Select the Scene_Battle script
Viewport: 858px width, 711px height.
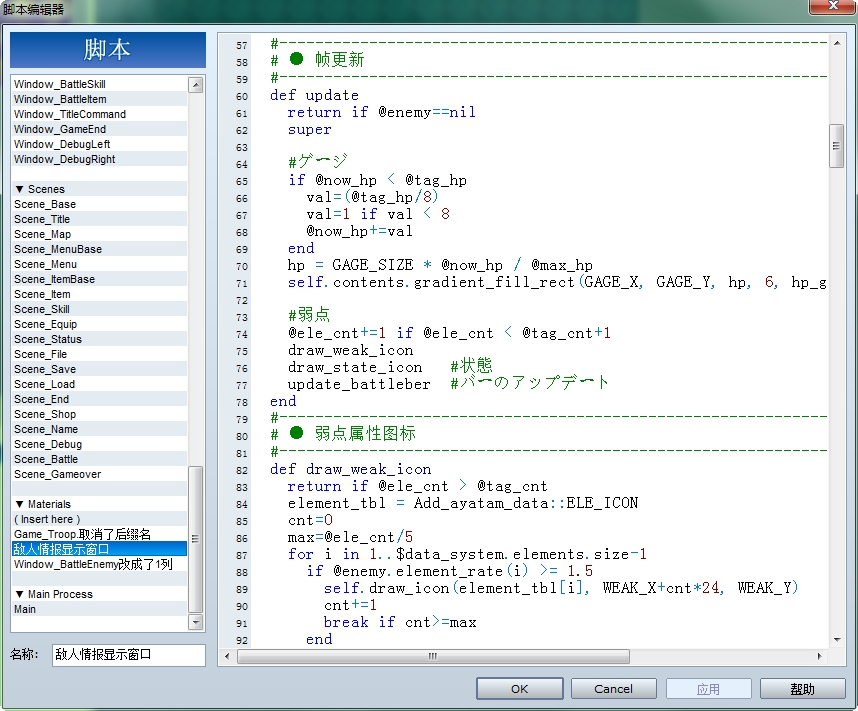99,459
